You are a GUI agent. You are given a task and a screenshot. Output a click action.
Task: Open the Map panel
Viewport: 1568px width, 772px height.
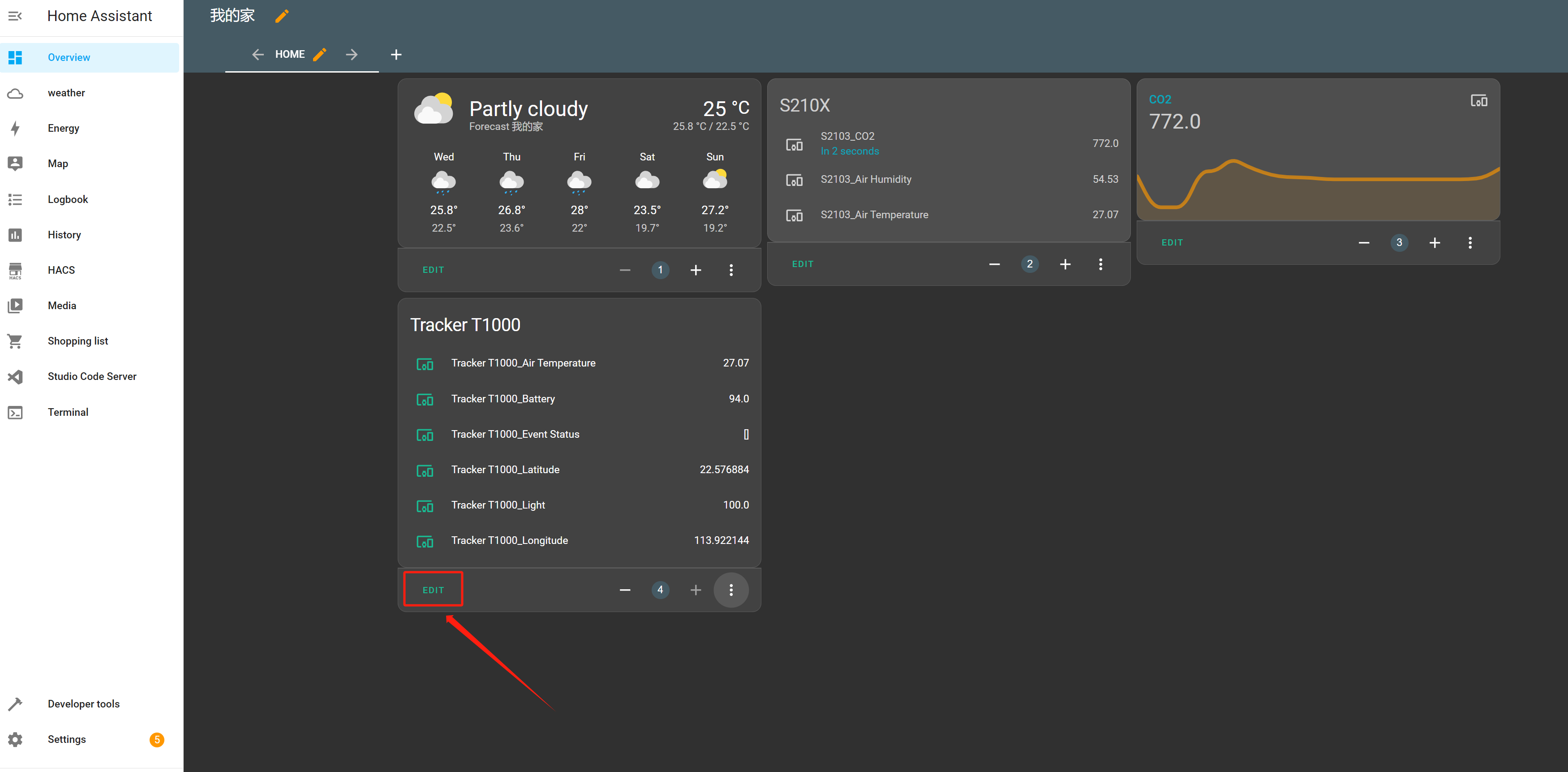(90, 163)
